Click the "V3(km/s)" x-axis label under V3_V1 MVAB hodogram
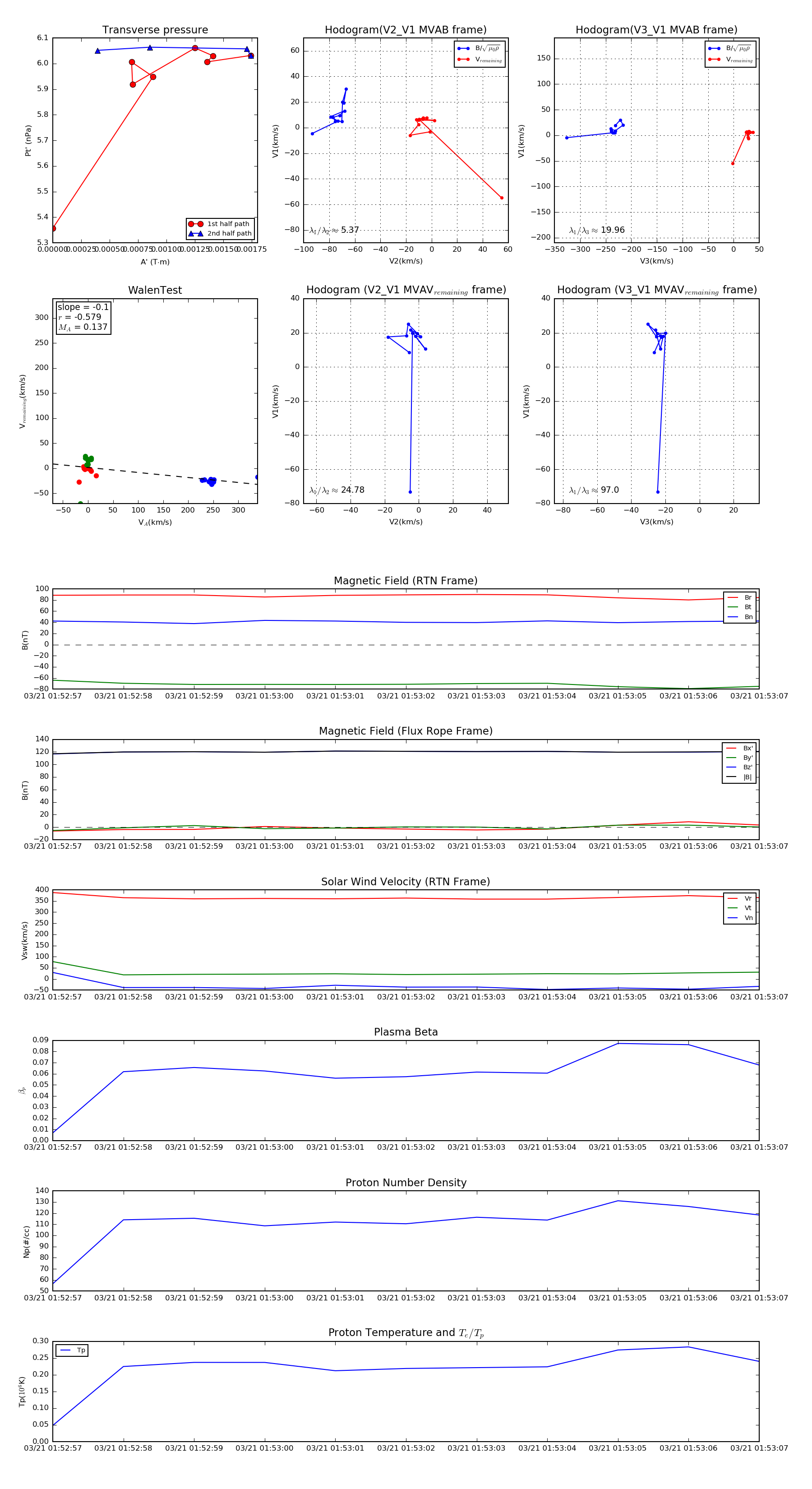 point(656,261)
